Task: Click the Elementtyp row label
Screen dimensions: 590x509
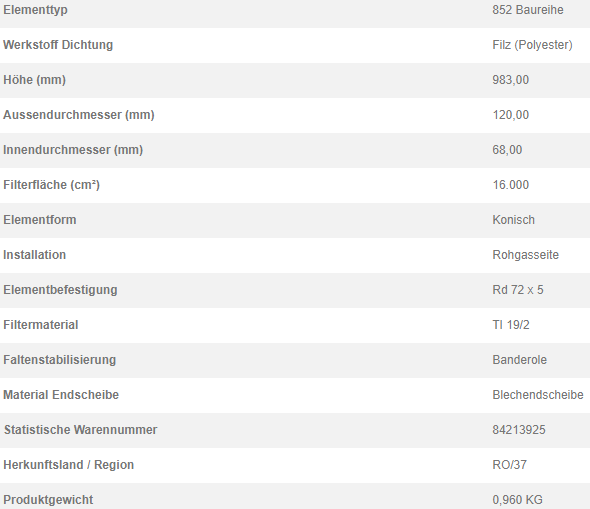Action: pos(35,10)
